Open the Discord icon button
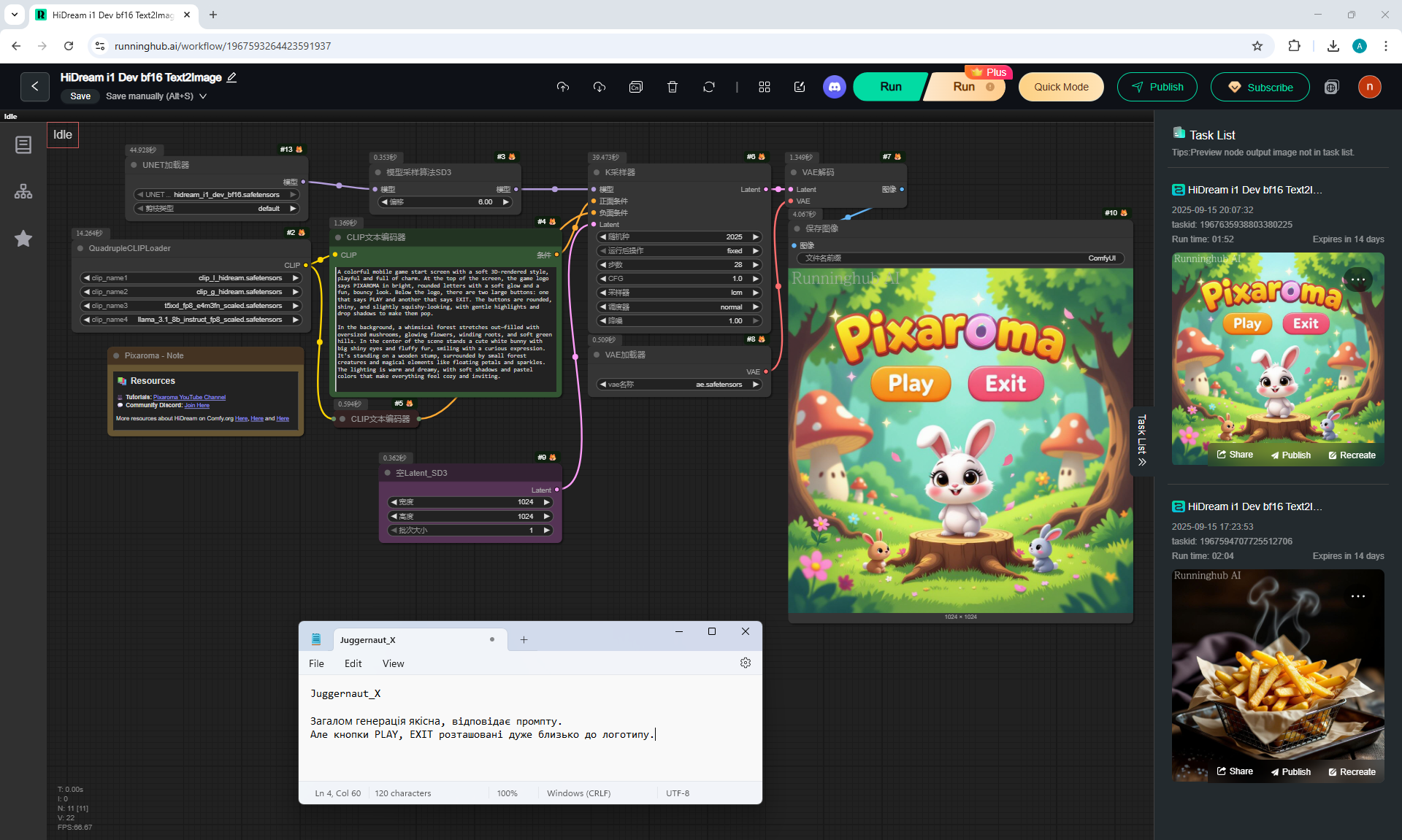The height and width of the screenshot is (840, 1402). coord(834,87)
